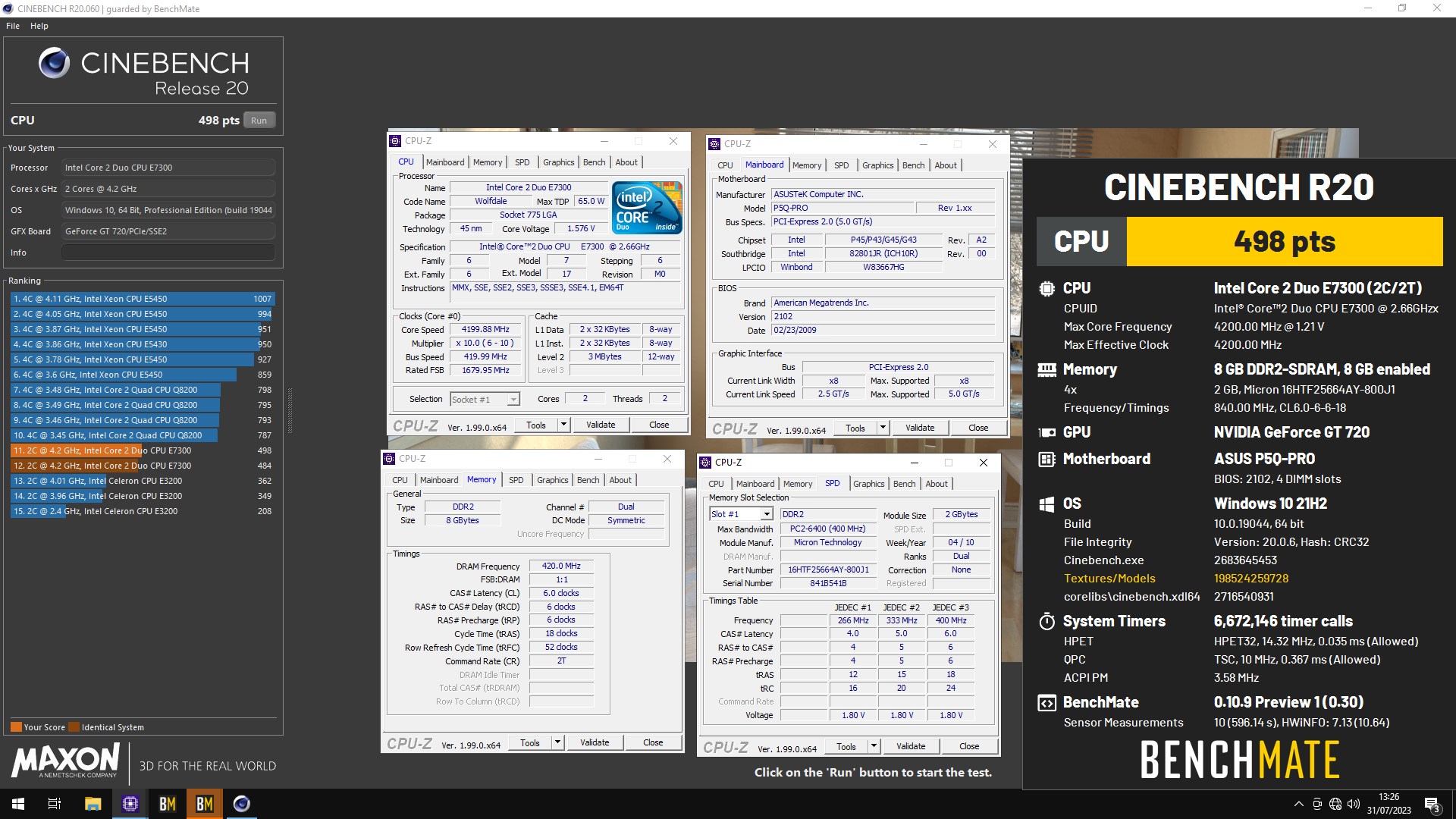Show hidden system tray icons
This screenshot has width=1456, height=819.
1298,804
